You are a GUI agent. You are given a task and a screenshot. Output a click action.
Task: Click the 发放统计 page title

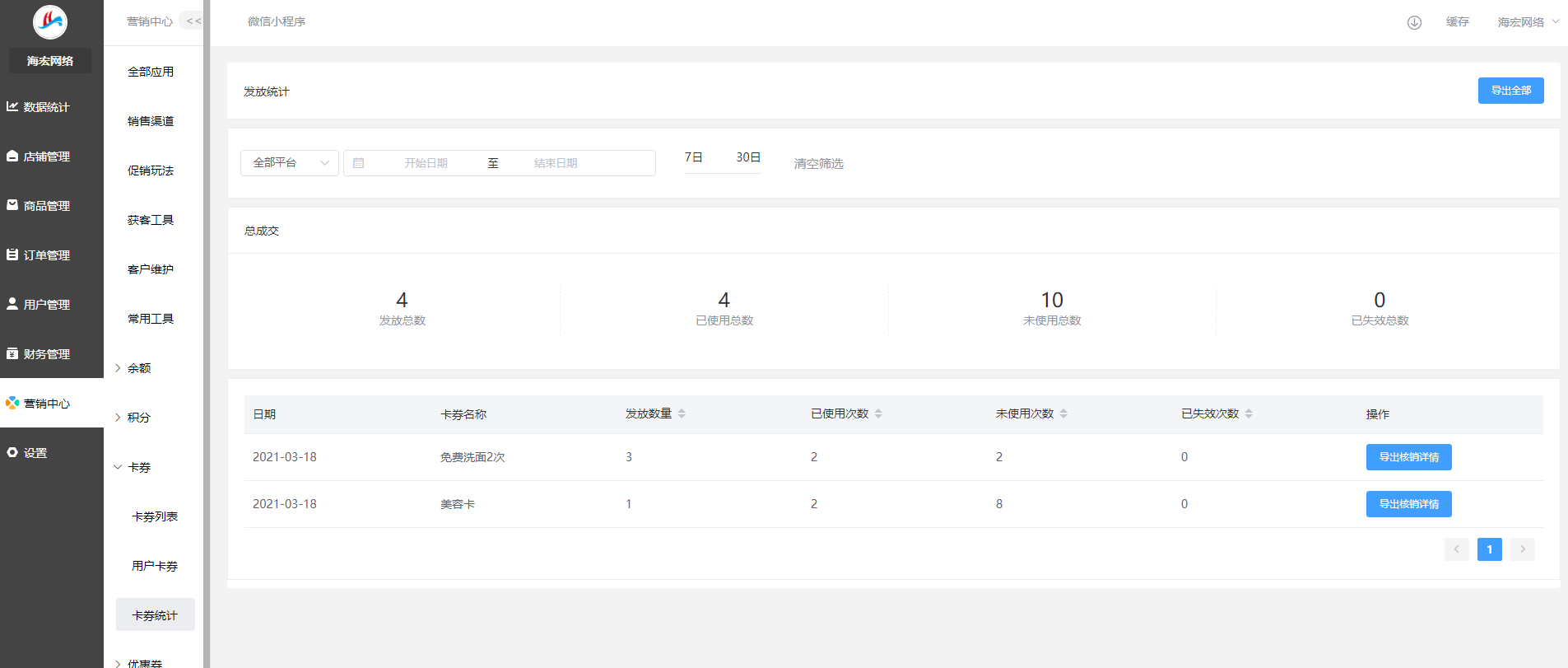point(267,91)
